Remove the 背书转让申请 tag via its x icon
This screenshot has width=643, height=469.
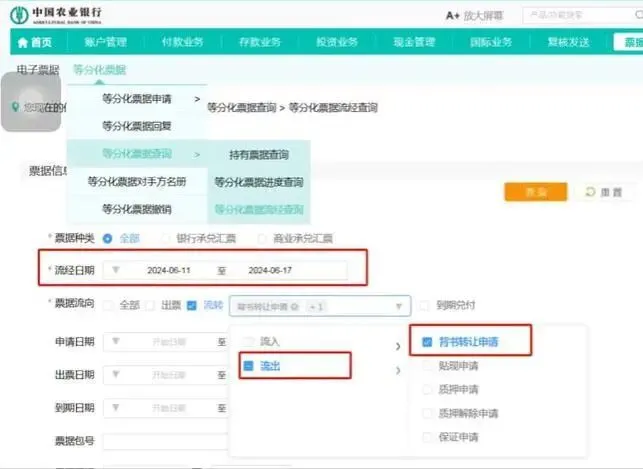[x=294, y=307]
